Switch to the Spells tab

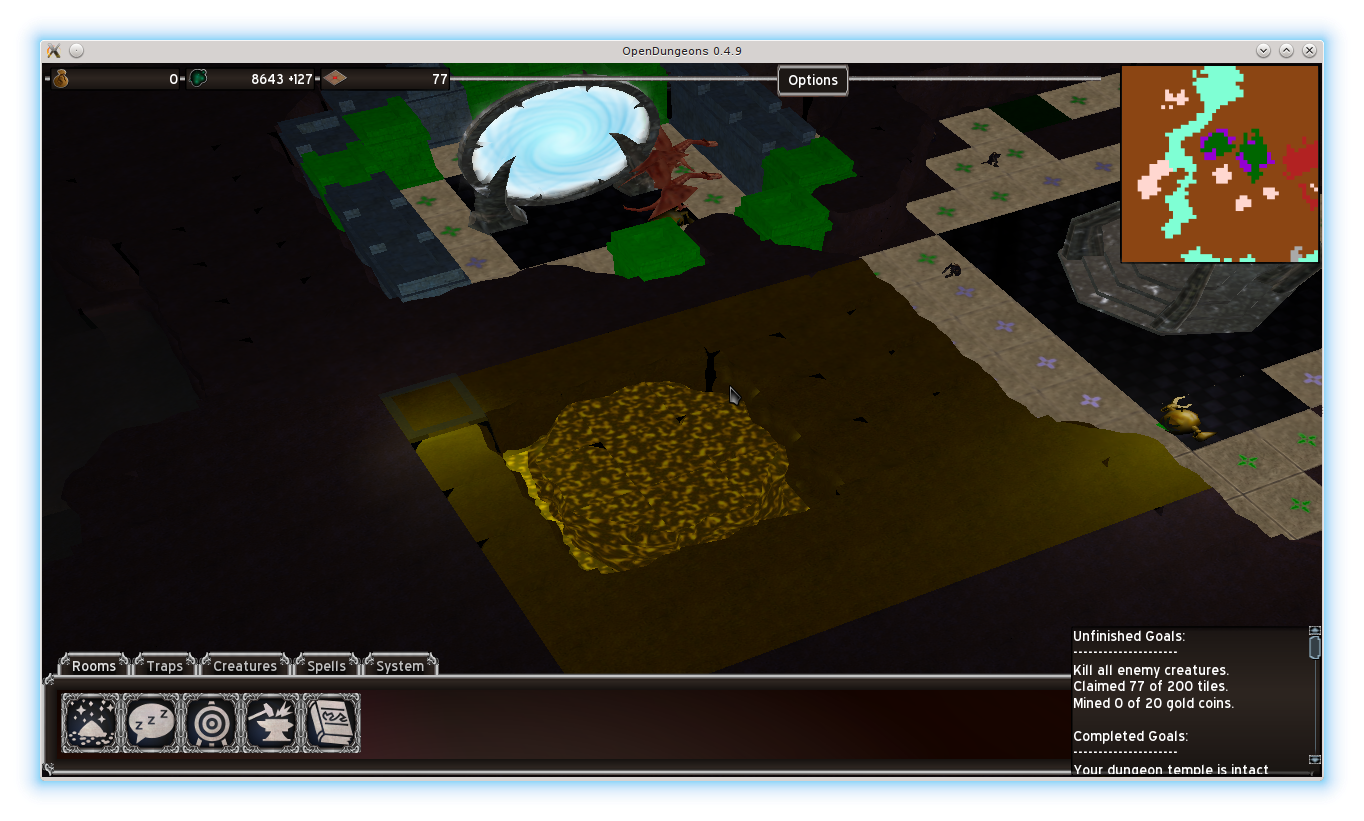pyautogui.click(x=326, y=666)
